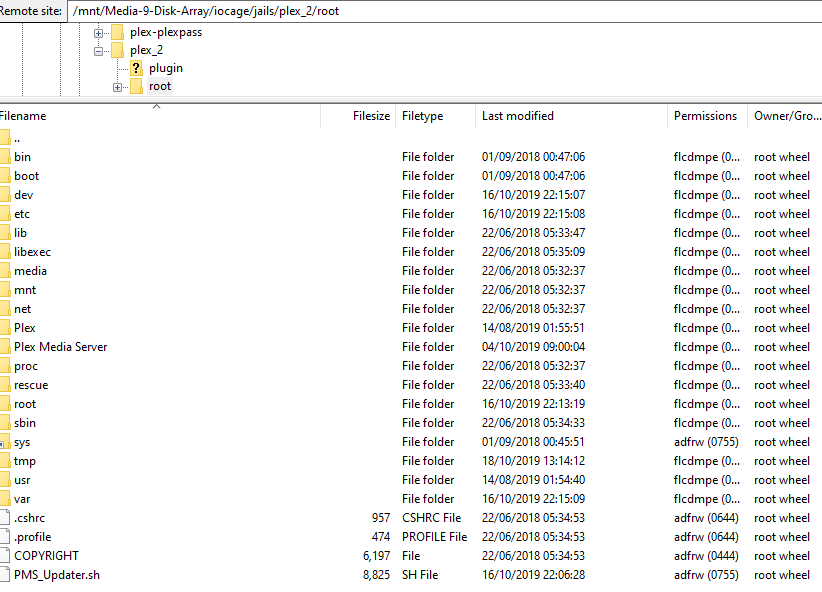This screenshot has height=592, width=822.
Task: Select the lib folder row
Action: click(411, 233)
